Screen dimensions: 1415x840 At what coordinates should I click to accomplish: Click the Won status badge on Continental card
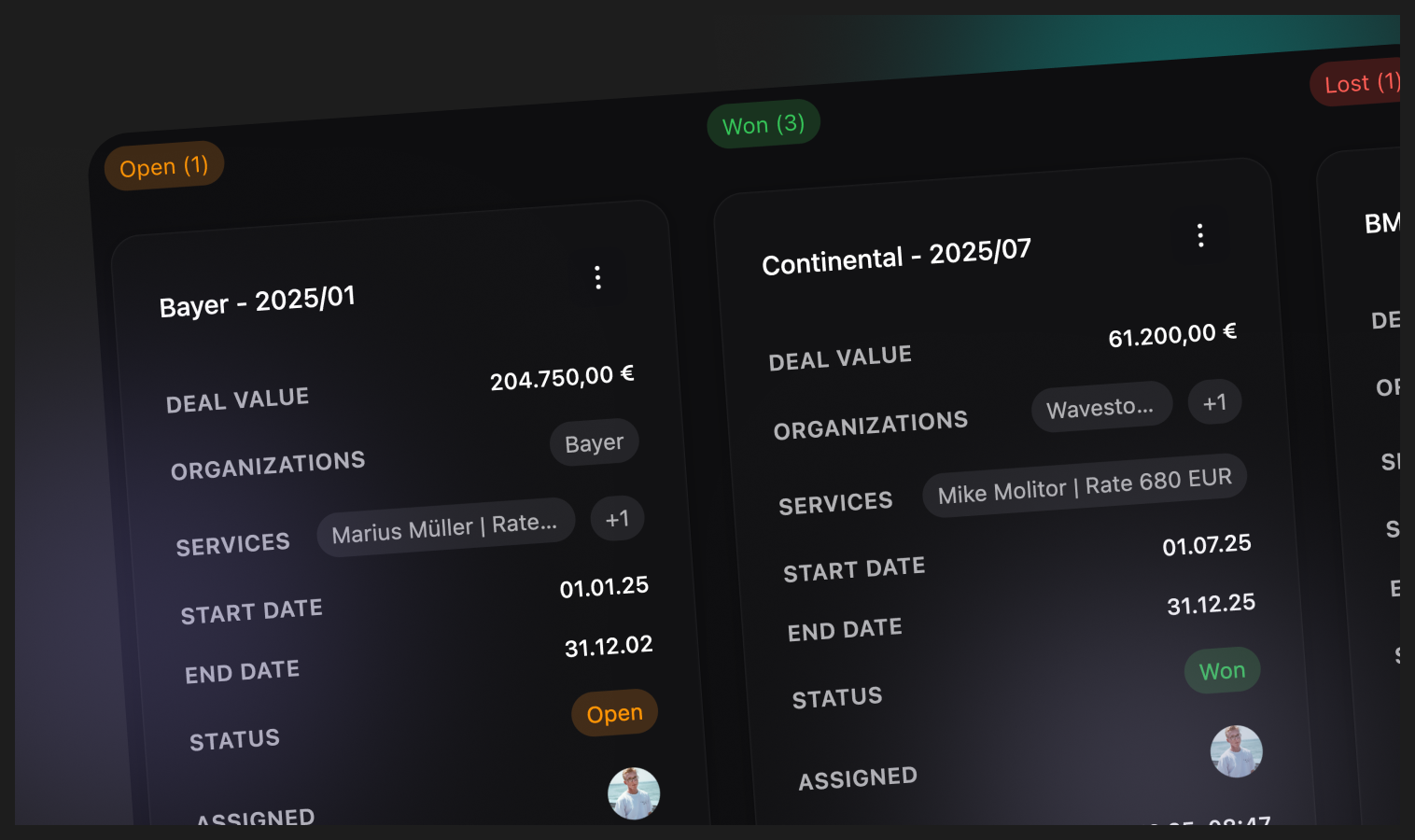[x=1223, y=671]
